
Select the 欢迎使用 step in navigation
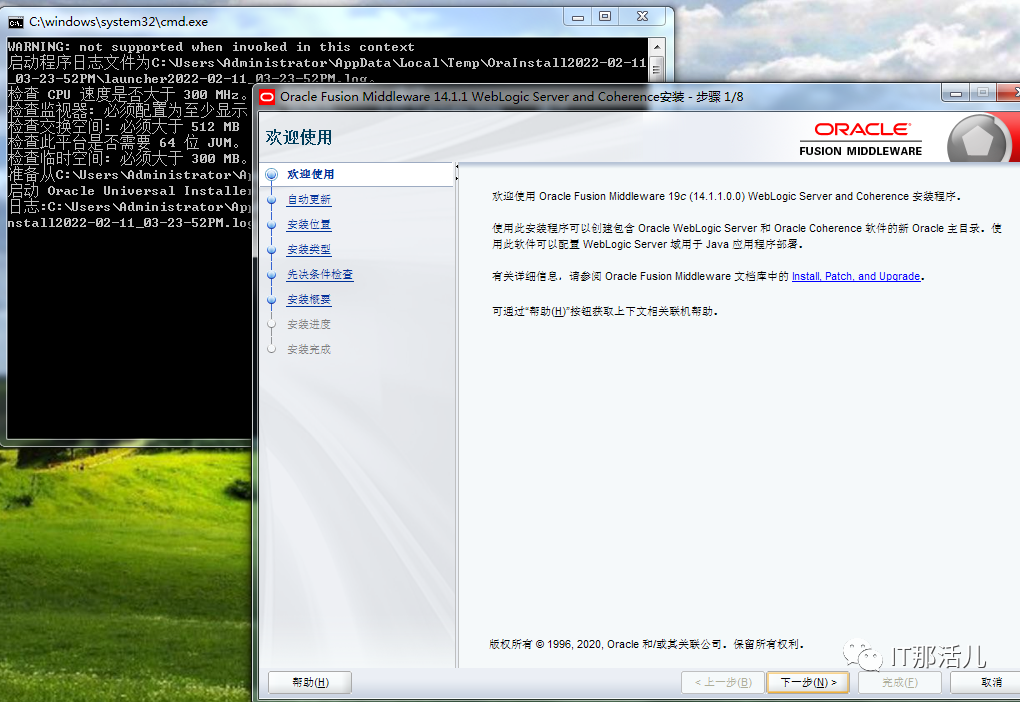(x=310, y=174)
